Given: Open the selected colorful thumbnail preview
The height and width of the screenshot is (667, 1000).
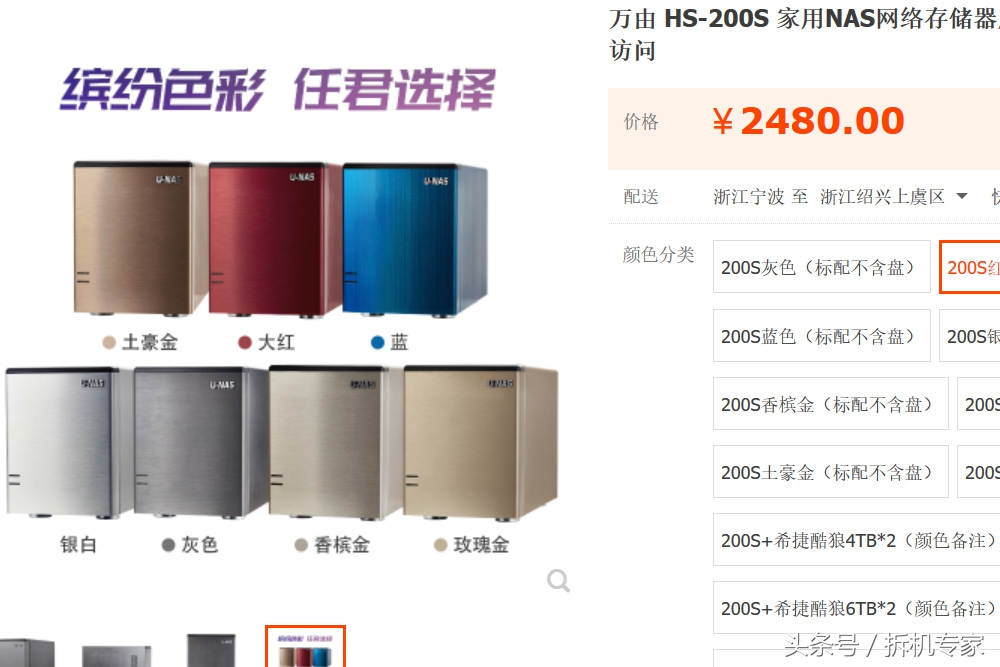Looking at the screenshot, I should pyautogui.click(x=305, y=647).
